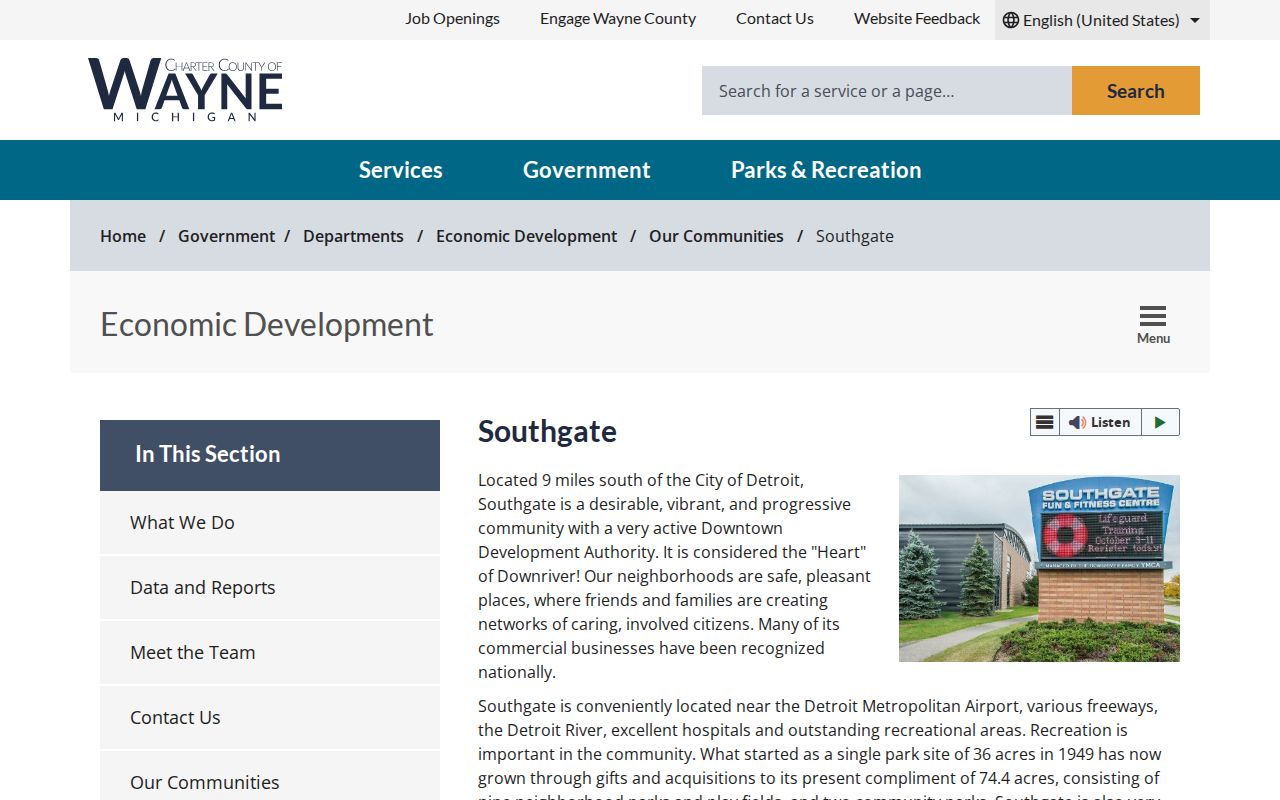Viewport: 1280px width, 800px height.
Task: Open Engage Wayne County link
Action: [x=618, y=19]
